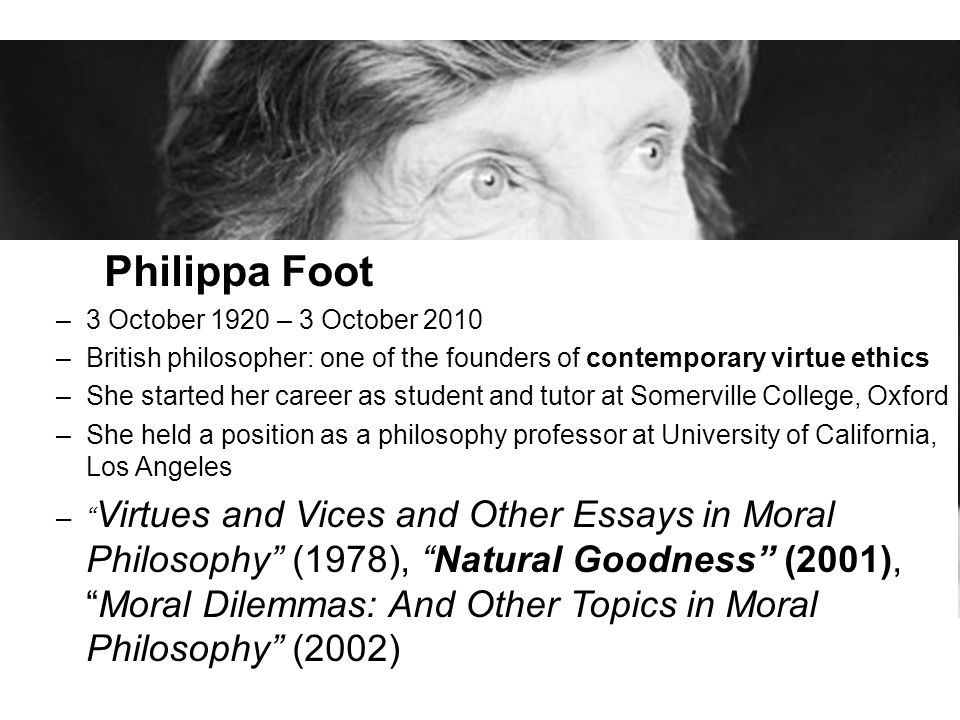
Task: Click 'philosophy professor' in the UCLA line
Action: tap(502, 435)
